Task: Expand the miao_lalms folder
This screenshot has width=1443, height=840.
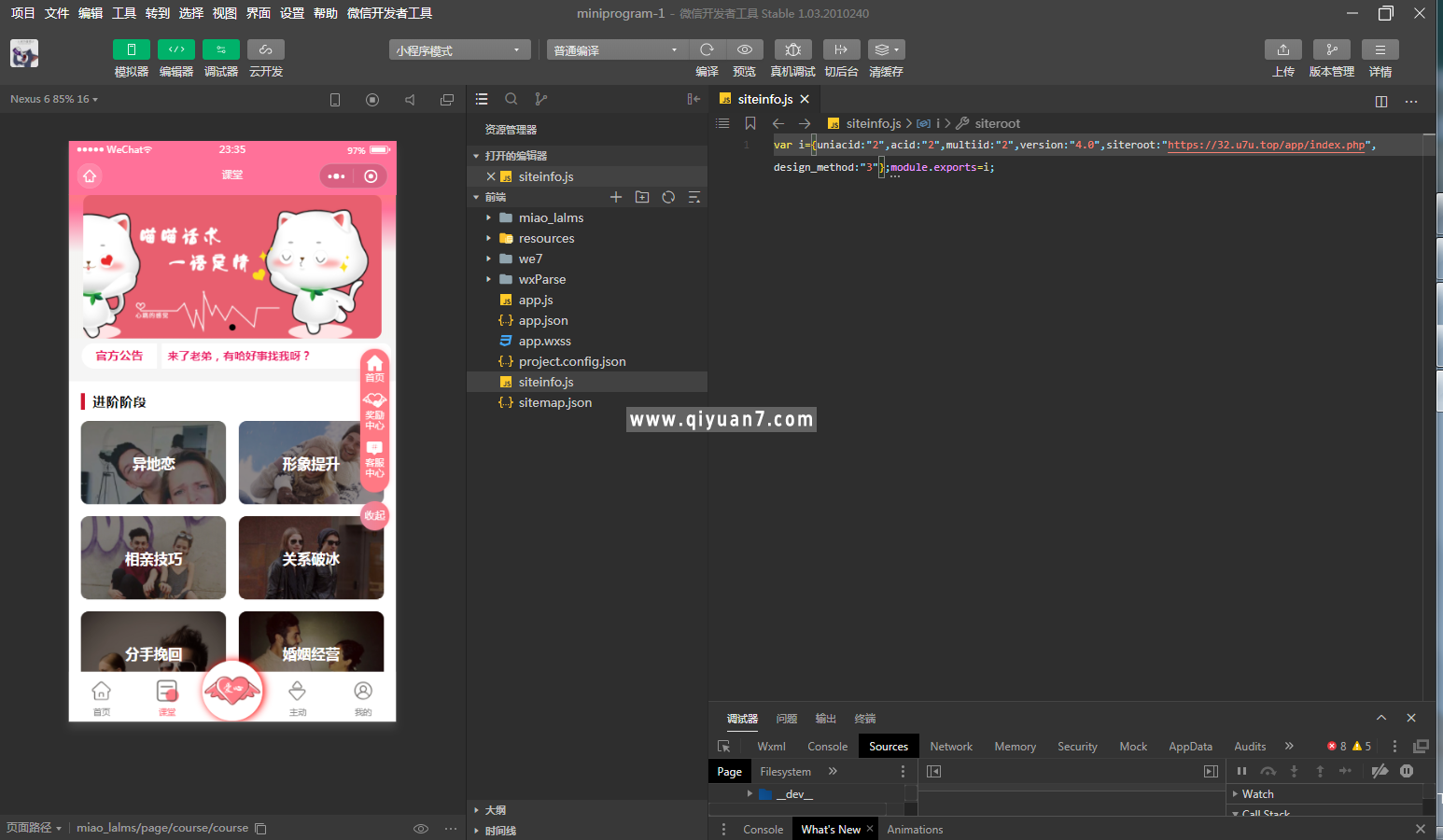Action: click(x=551, y=217)
